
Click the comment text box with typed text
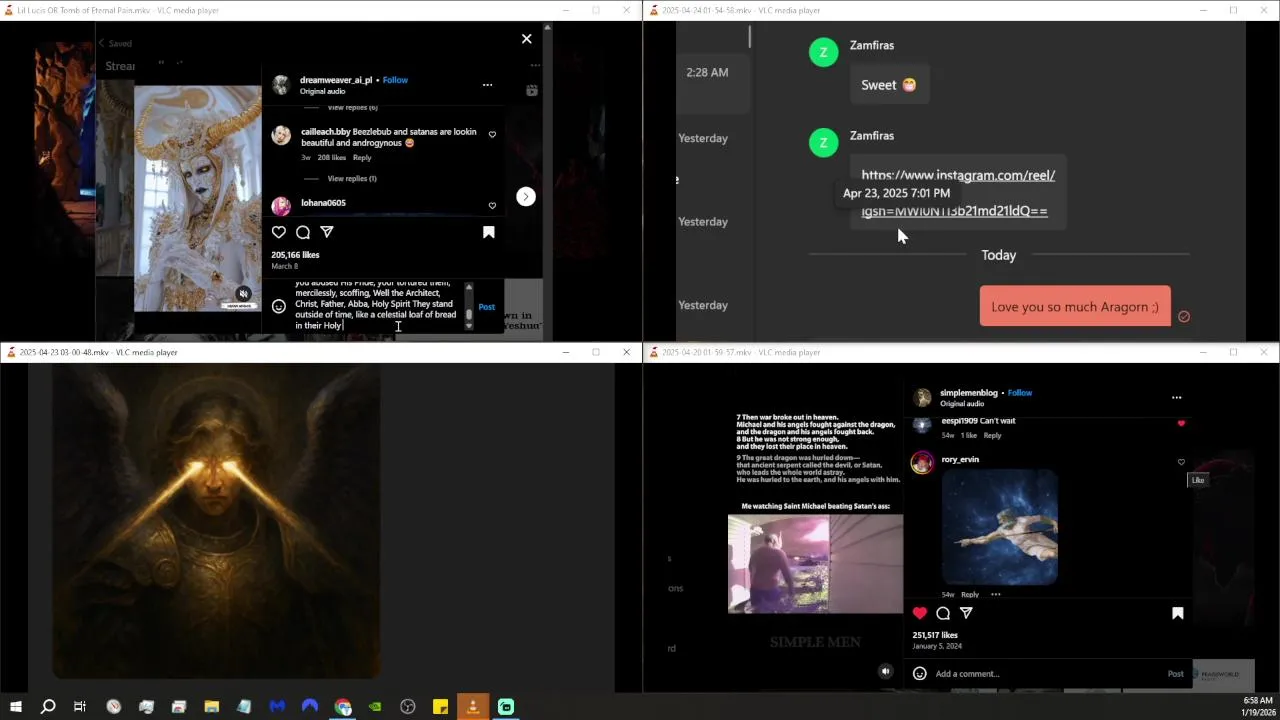point(376,305)
